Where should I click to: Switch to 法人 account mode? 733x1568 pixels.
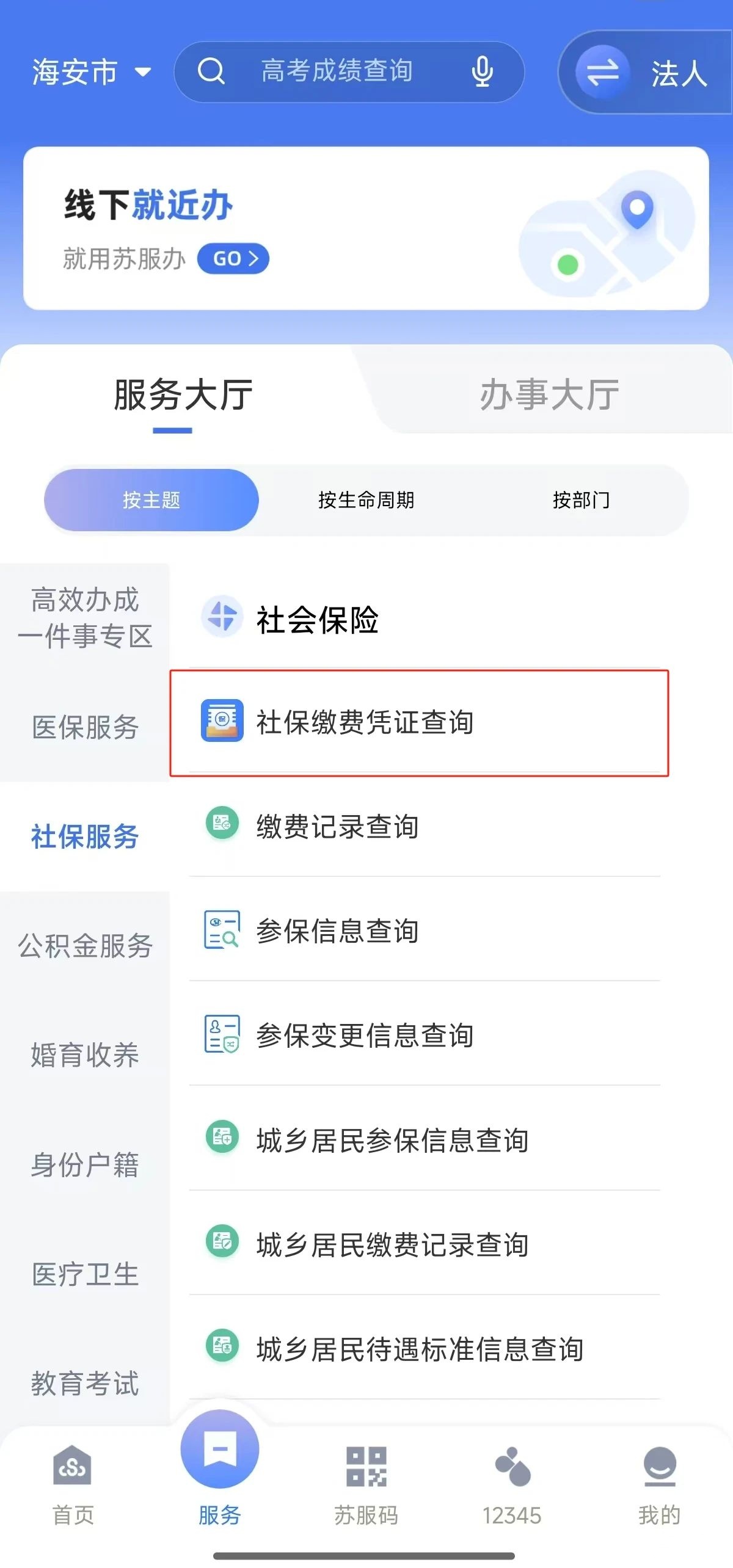pyautogui.click(x=645, y=72)
